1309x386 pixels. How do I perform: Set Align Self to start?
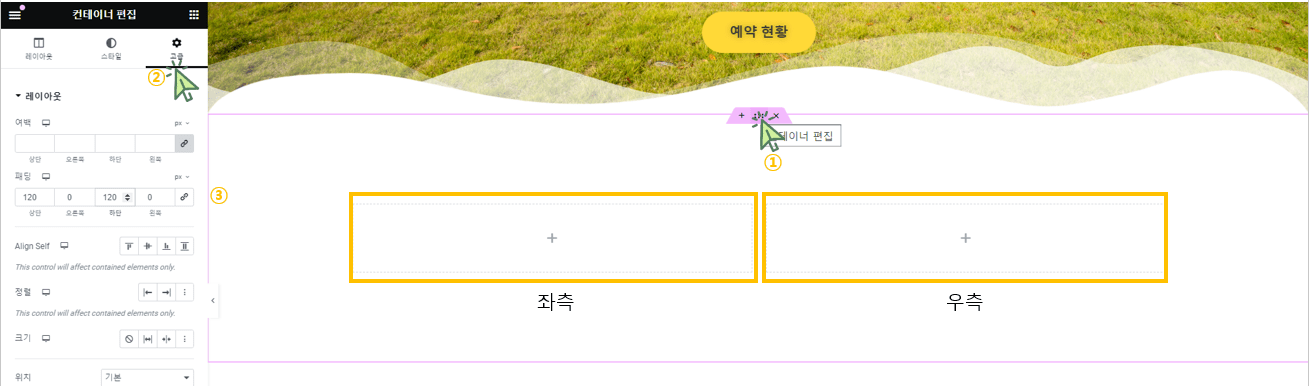[129, 246]
